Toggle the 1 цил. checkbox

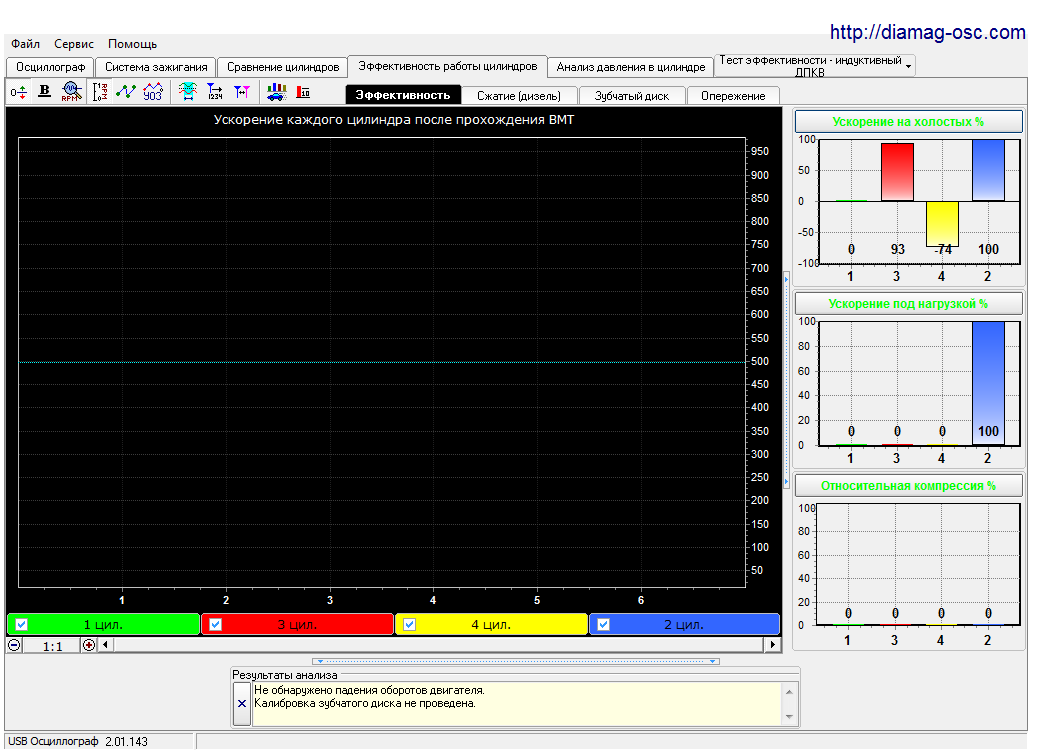[21, 624]
